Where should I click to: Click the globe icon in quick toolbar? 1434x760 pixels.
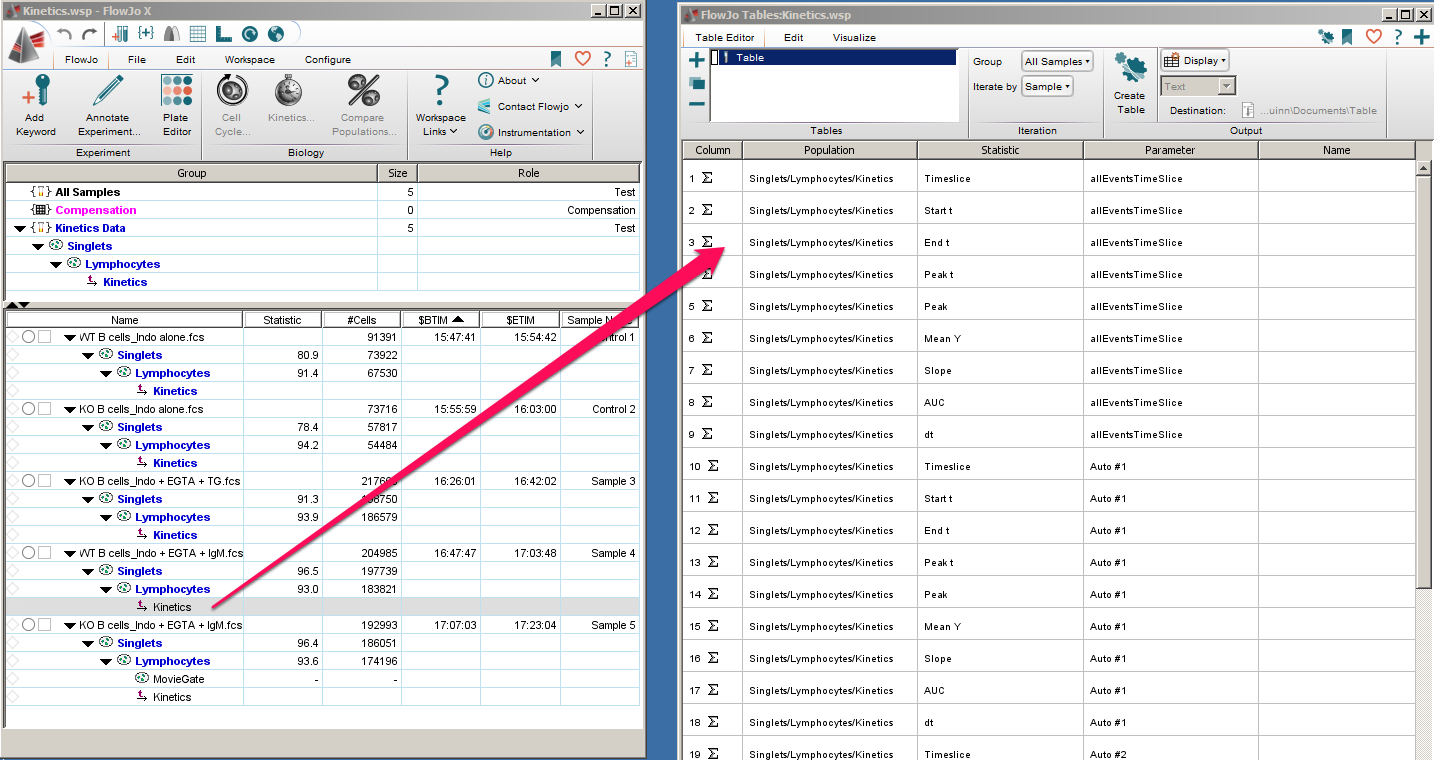click(x=276, y=33)
